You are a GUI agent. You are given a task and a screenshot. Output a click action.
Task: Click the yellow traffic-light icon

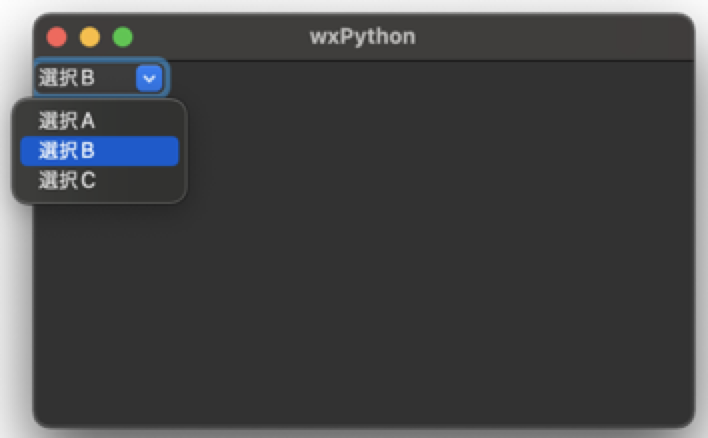click(x=90, y=37)
